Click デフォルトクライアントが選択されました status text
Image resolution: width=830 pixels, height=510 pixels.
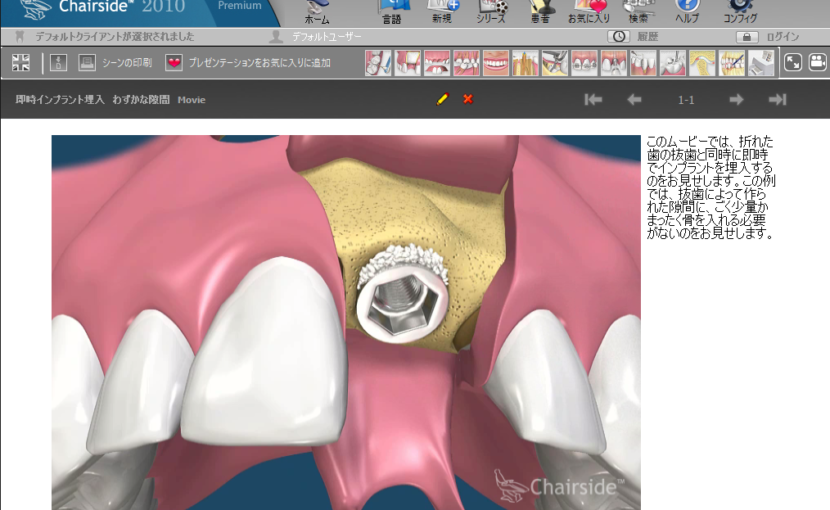pyautogui.click(x=115, y=37)
